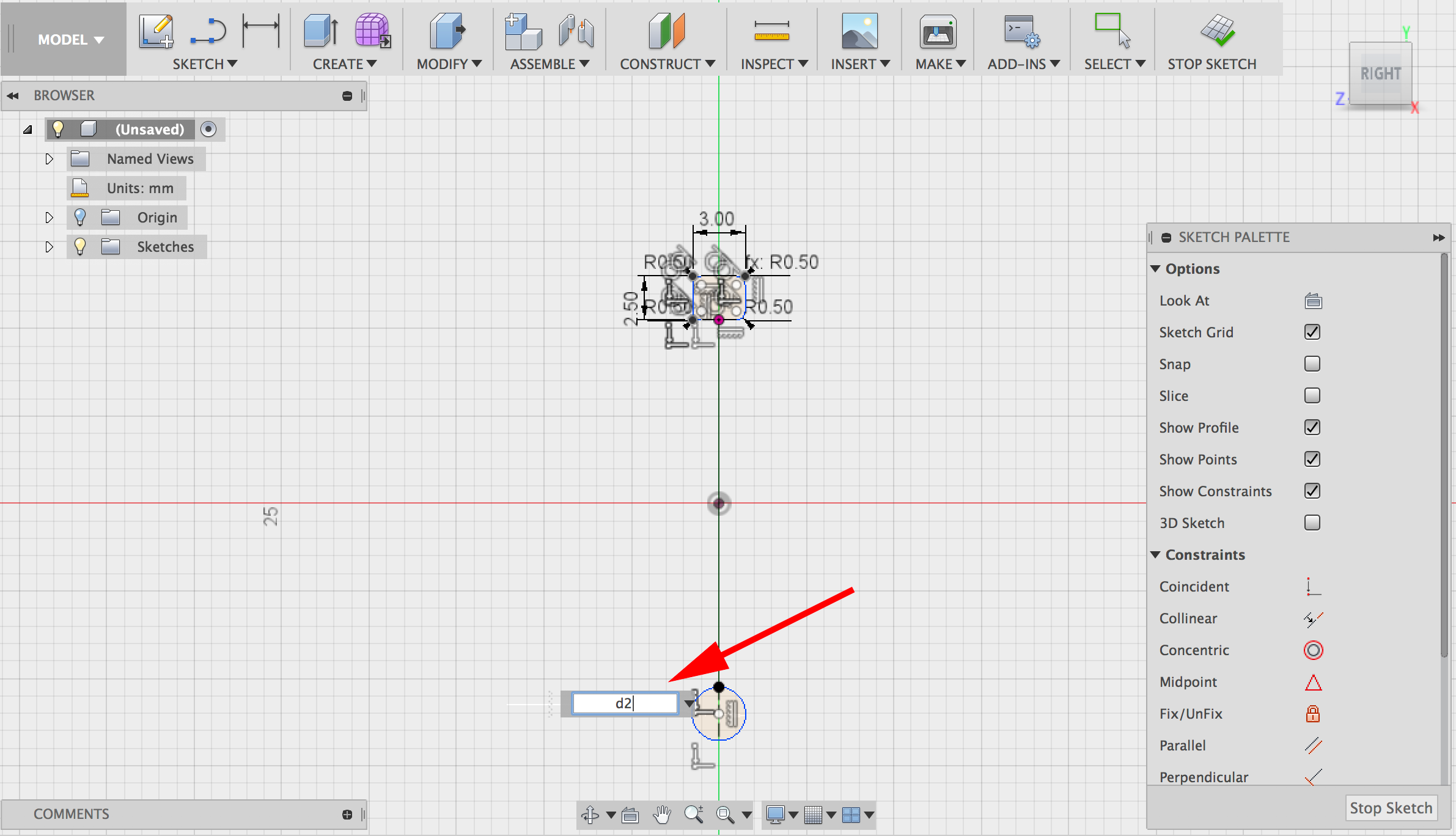Click the RIGHT face of the ViewCube

1380,73
